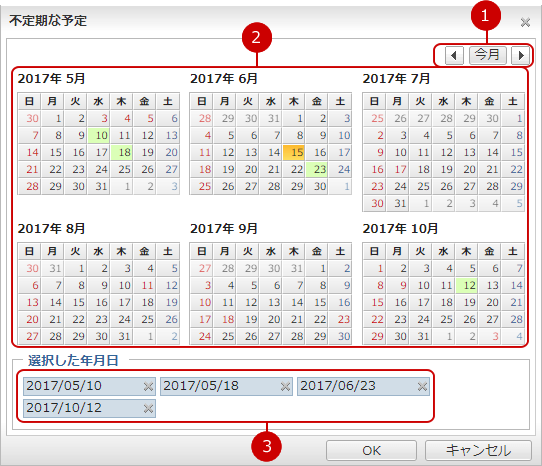Remove selected date 2017/06/23
Viewport: 542px width, 466px height.
click(x=422, y=386)
